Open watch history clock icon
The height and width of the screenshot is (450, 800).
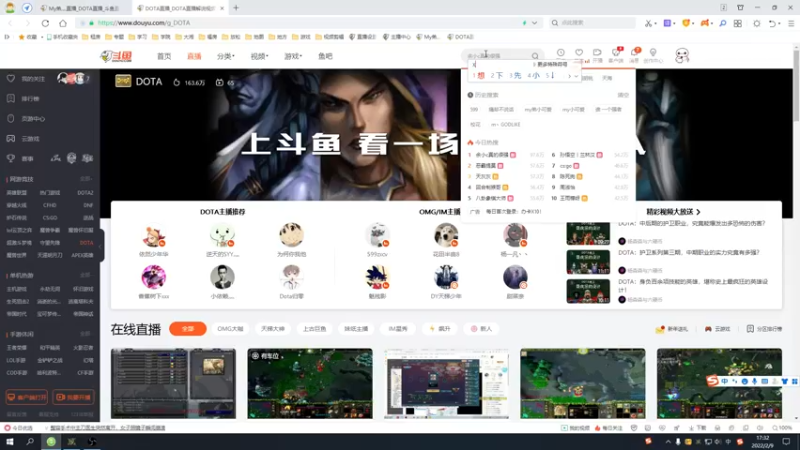561,53
